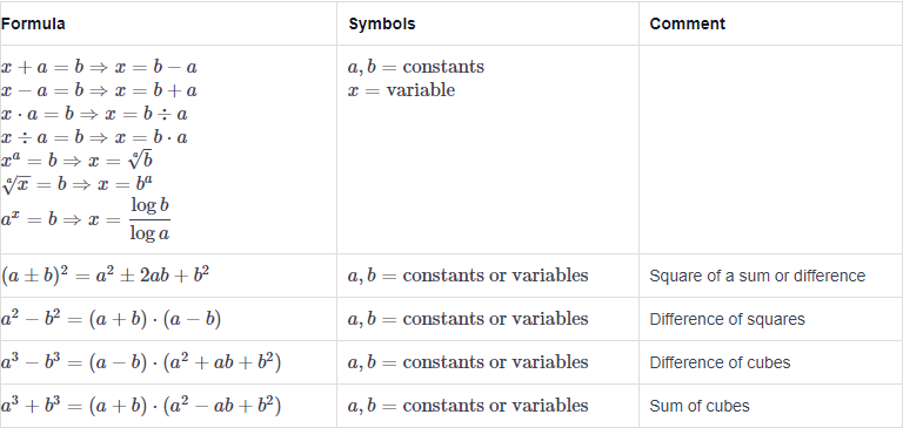Click the 'a, b = constants' symbols text
This screenshot has width=904, height=428.
pyautogui.click(x=416, y=67)
